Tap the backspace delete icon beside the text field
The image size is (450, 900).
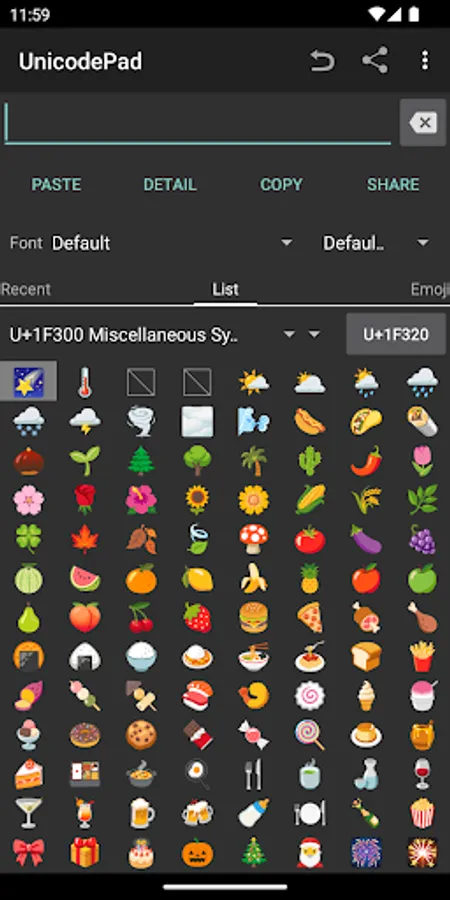pyautogui.click(x=423, y=122)
